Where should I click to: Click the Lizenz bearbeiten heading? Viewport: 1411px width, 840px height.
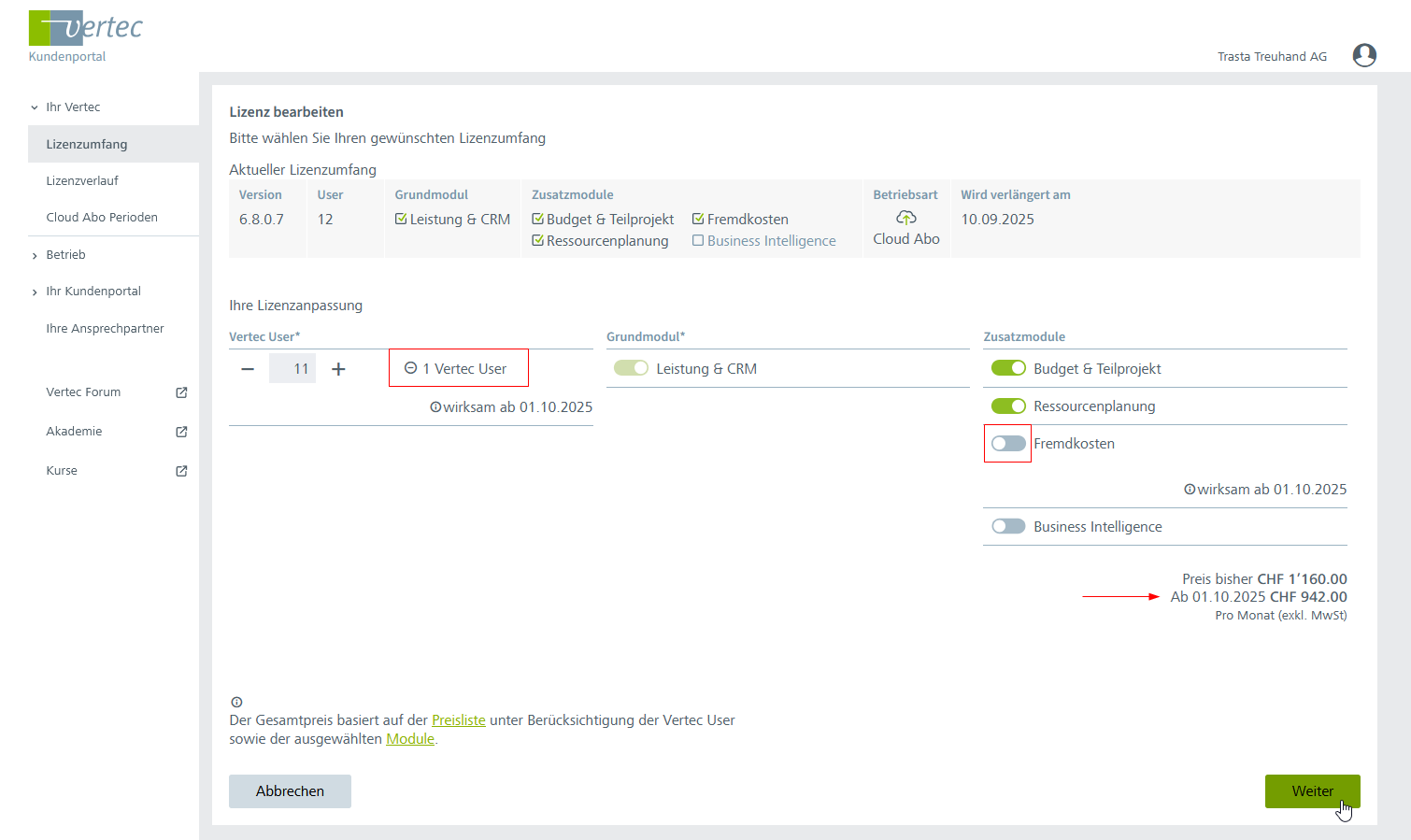click(x=286, y=112)
